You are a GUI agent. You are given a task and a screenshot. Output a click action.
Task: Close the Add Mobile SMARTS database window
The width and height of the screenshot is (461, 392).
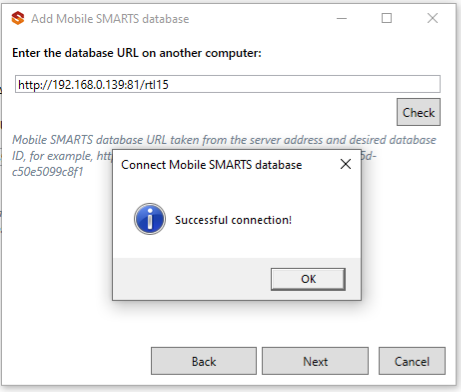(432, 18)
